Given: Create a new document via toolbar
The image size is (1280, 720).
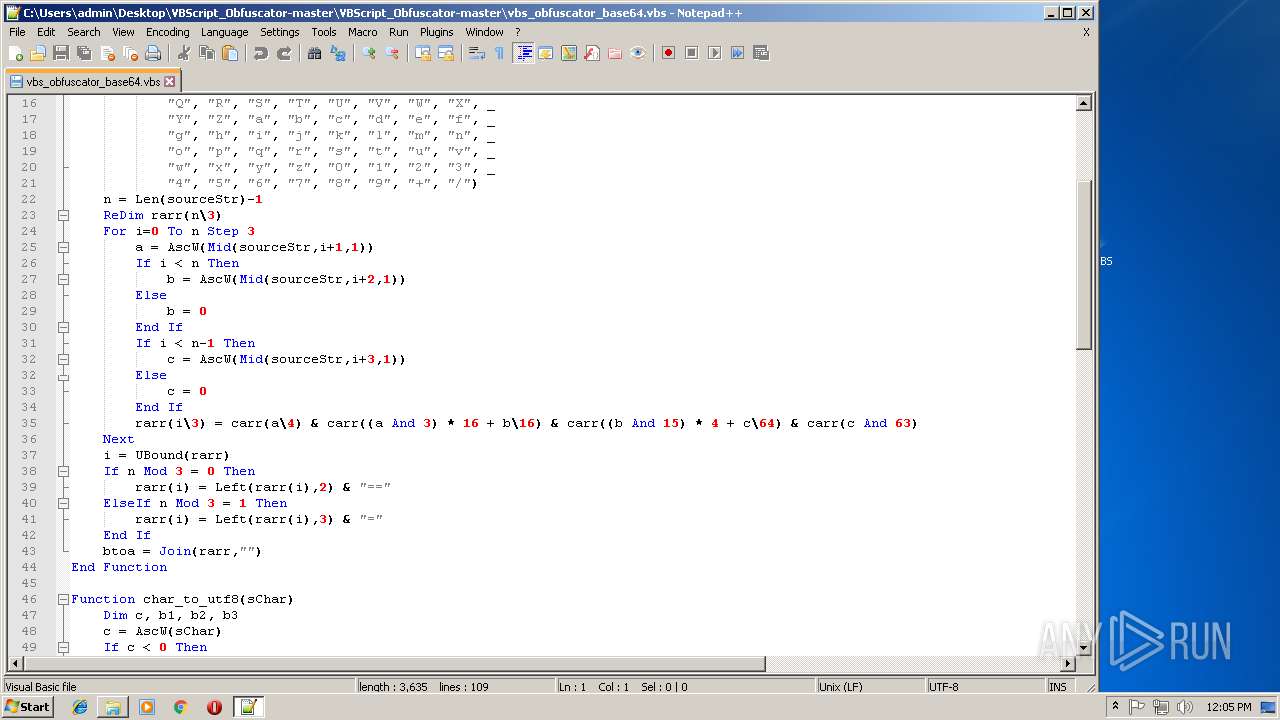Looking at the screenshot, I should pyautogui.click(x=16, y=53).
